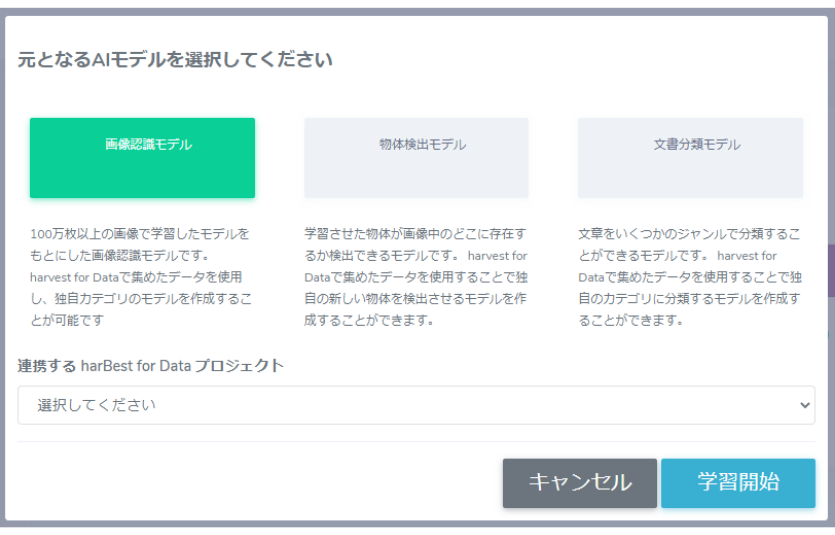Start training with the 学習開始 button

tap(738, 483)
